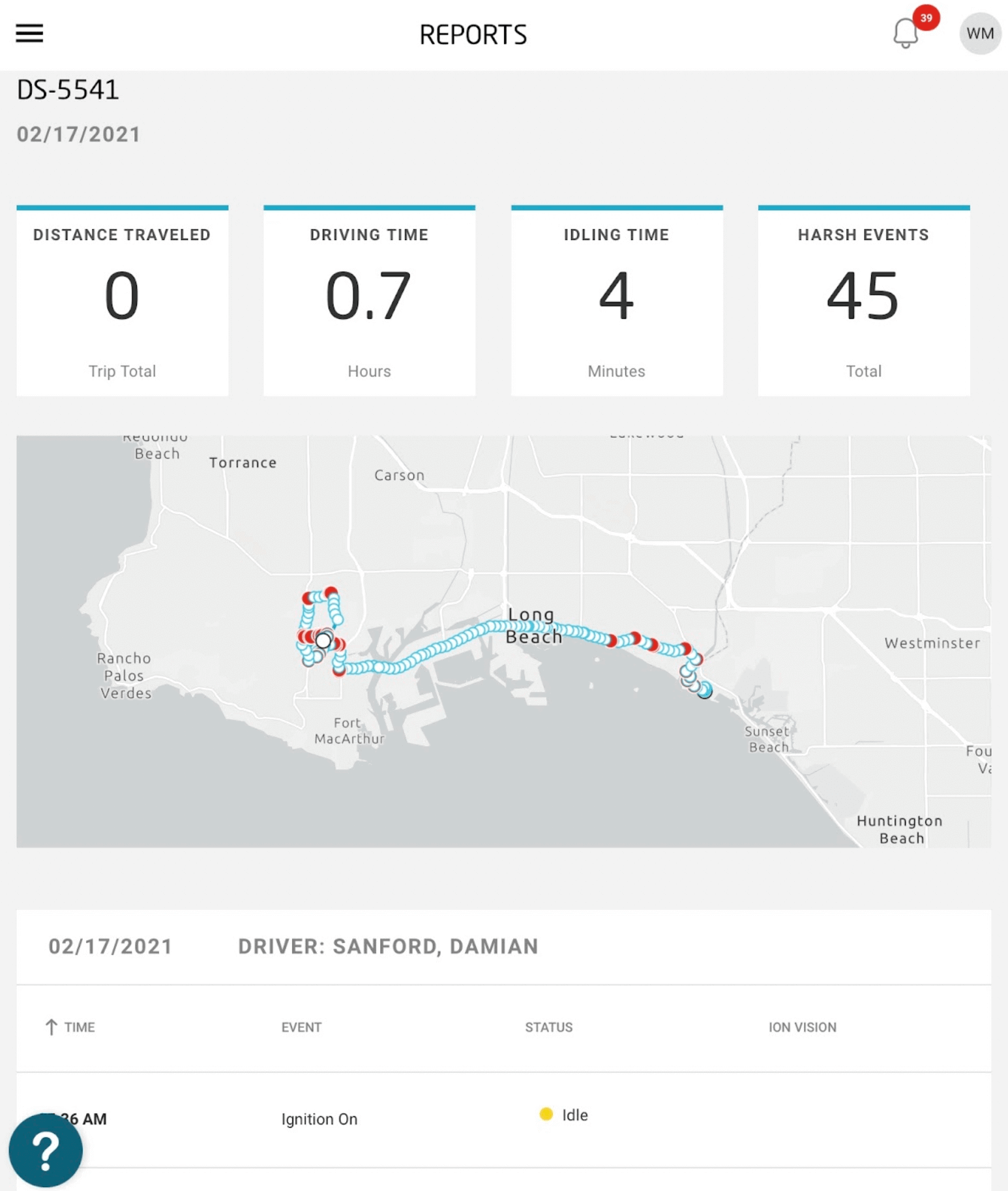Open the hamburger navigation menu
This screenshot has height=1191, width=1008.
click(29, 33)
